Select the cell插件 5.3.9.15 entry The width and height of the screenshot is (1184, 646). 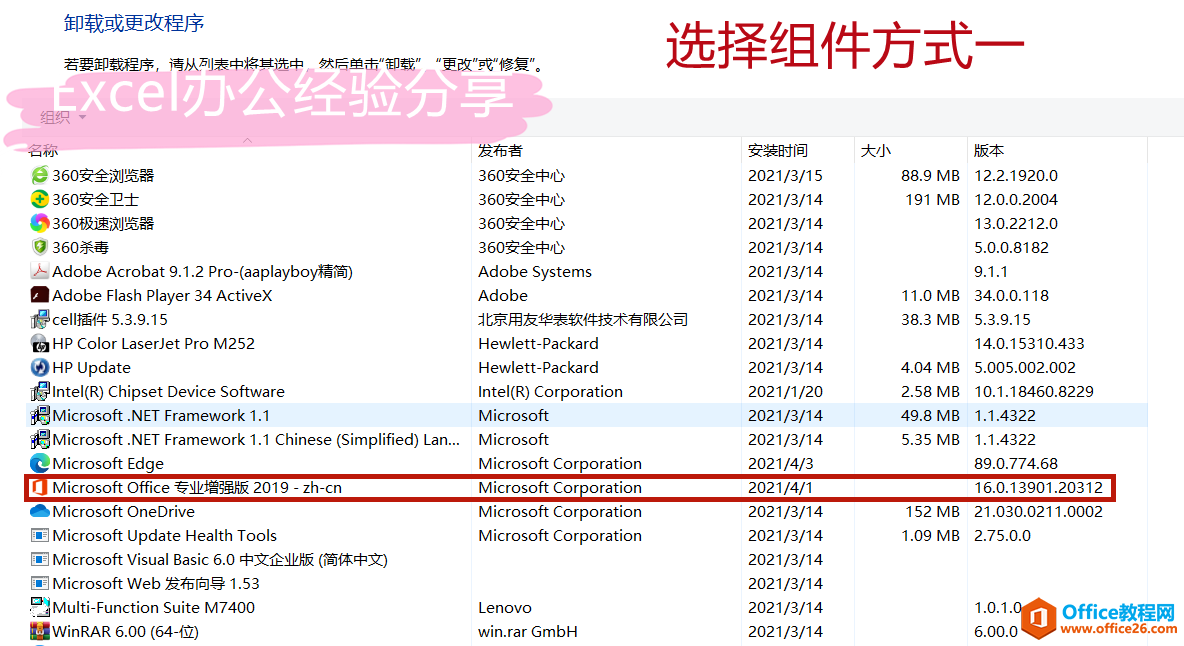click(109, 320)
